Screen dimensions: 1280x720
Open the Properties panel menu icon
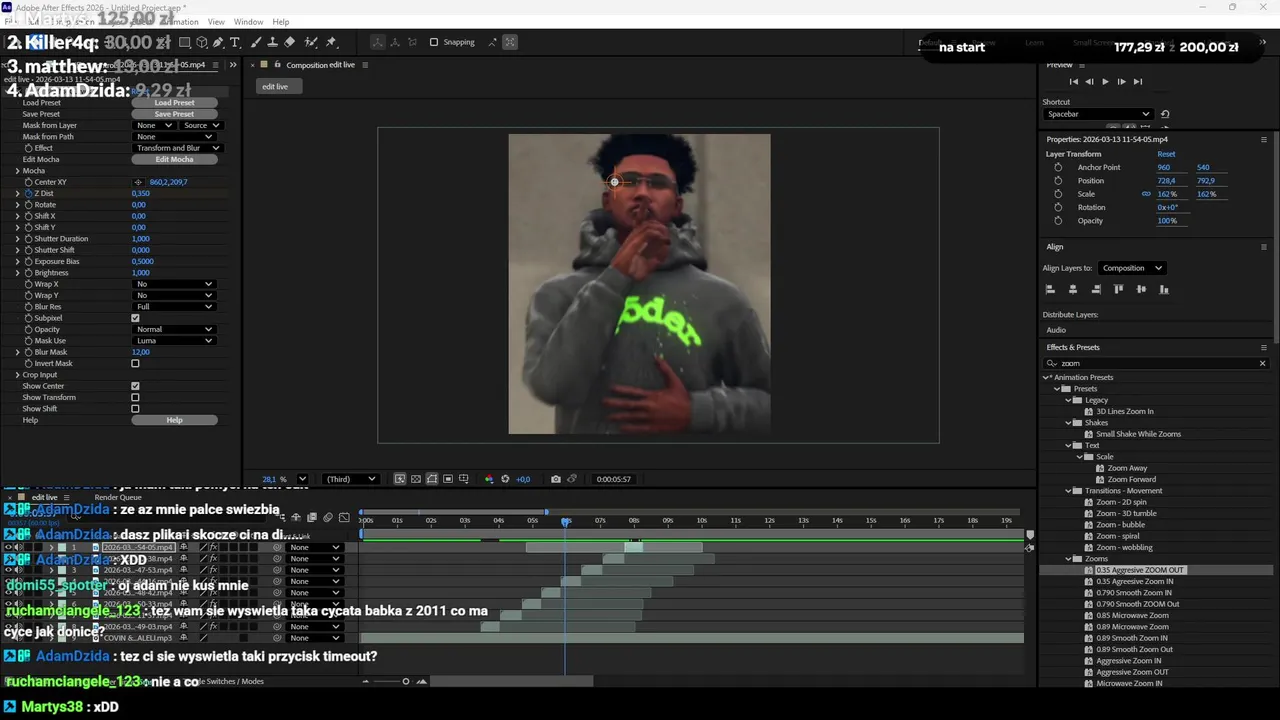(1264, 139)
